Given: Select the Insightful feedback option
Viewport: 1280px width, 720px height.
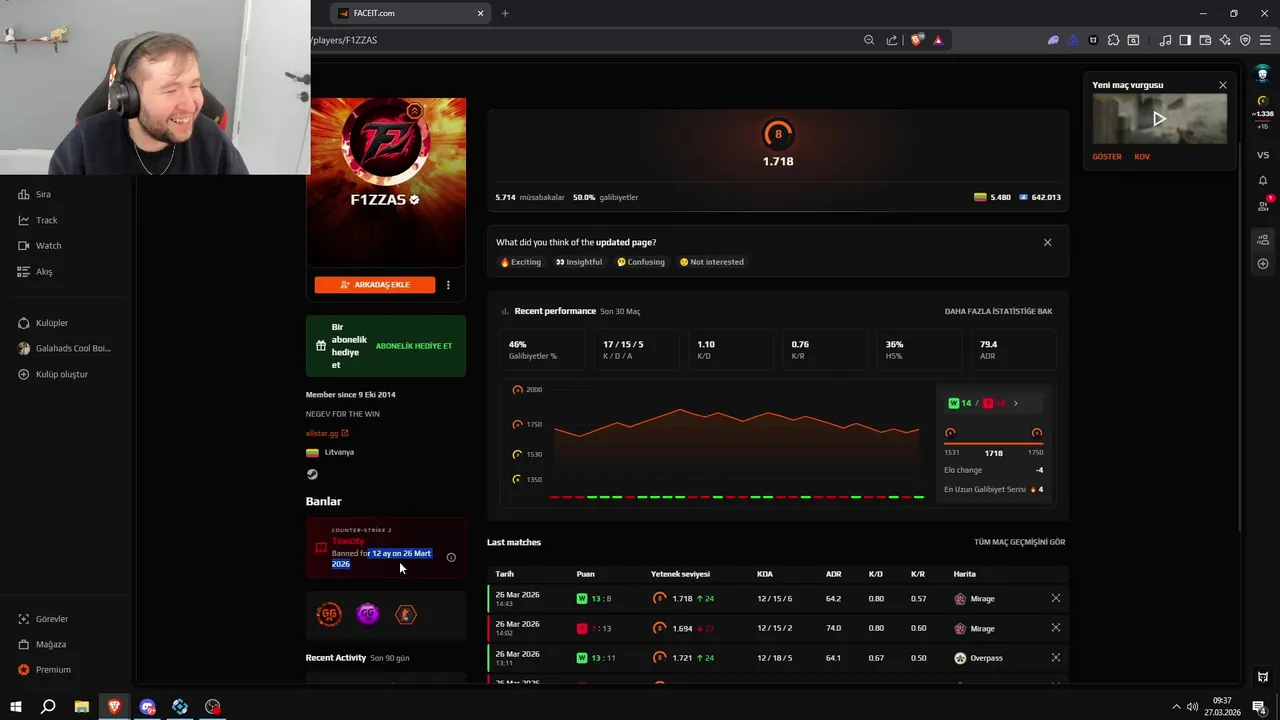Looking at the screenshot, I should click(579, 262).
